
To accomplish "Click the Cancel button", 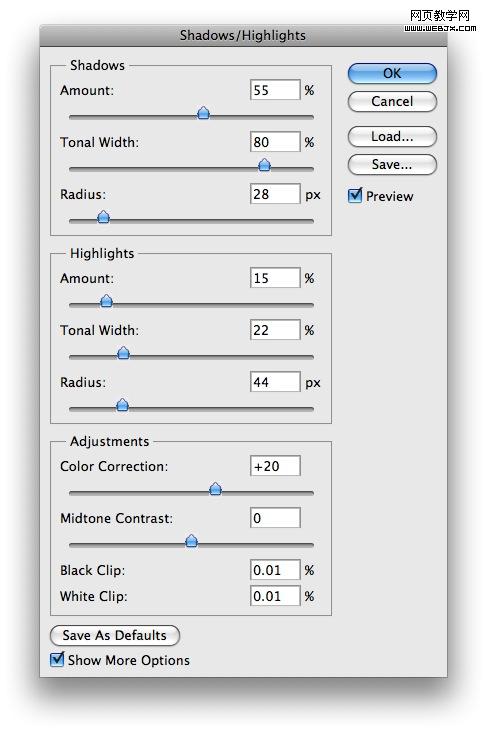I will 392,101.
